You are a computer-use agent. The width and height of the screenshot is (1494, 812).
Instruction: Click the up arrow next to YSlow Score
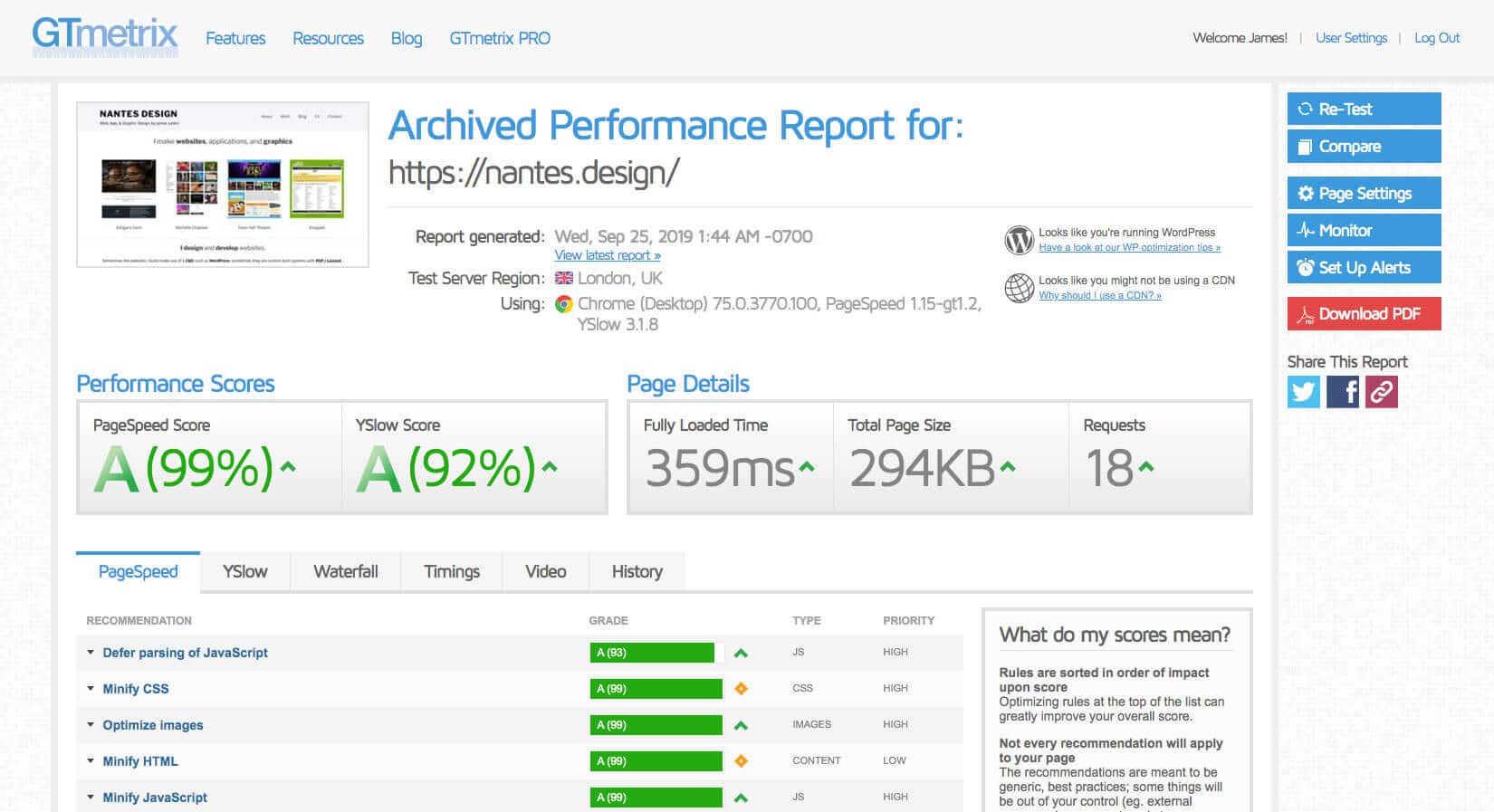coord(550,467)
